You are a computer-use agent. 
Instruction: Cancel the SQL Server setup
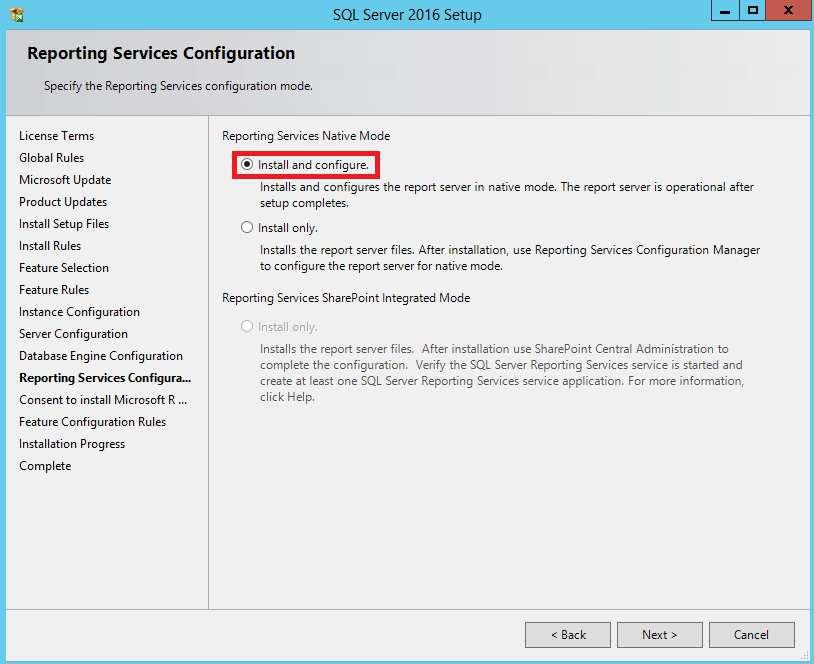pos(751,634)
